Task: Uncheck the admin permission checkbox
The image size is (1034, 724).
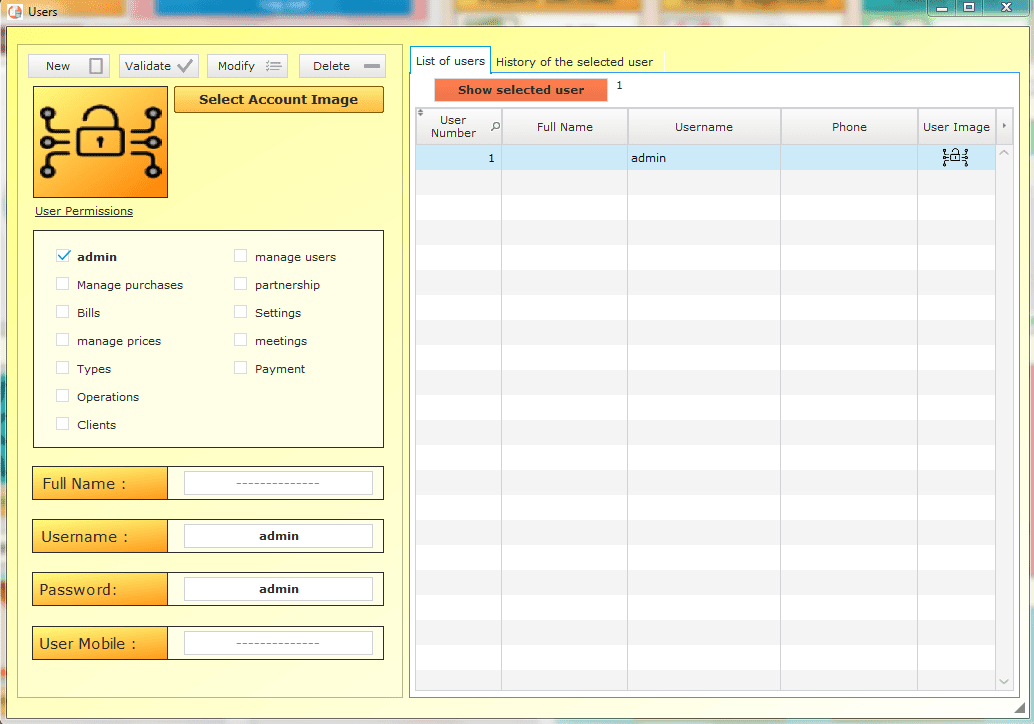Action: click(64, 256)
